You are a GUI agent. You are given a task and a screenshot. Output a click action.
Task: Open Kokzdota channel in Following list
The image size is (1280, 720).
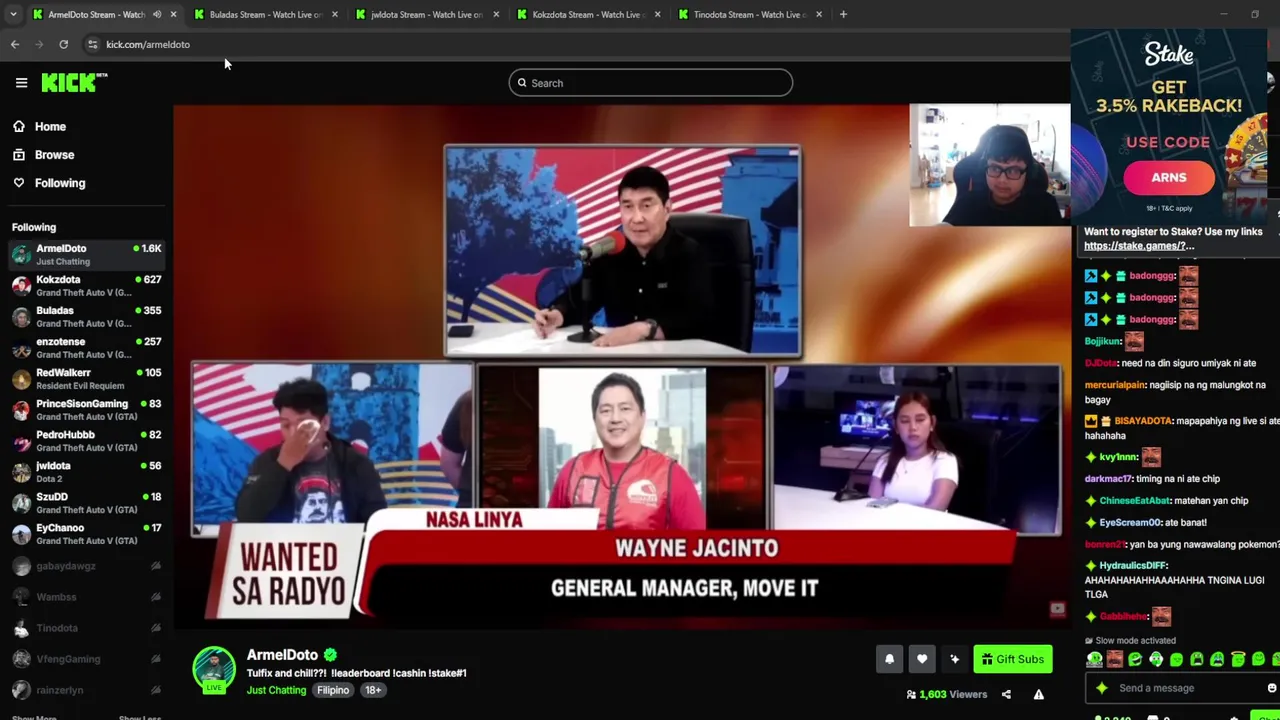tap(87, 286)
